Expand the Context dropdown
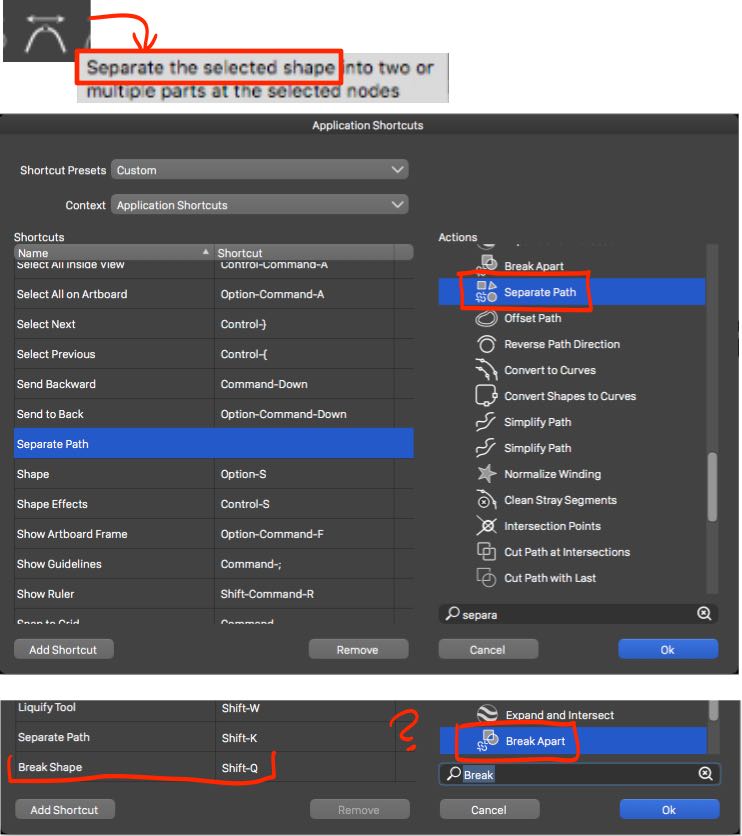 [259, 205]
